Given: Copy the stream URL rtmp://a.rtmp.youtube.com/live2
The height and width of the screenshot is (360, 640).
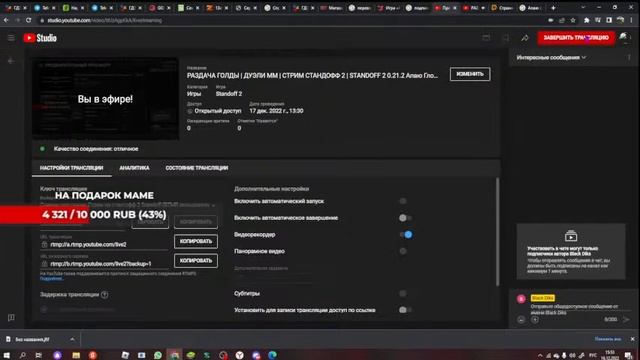Looking at the screenshot, I should [x=196, y=242].
